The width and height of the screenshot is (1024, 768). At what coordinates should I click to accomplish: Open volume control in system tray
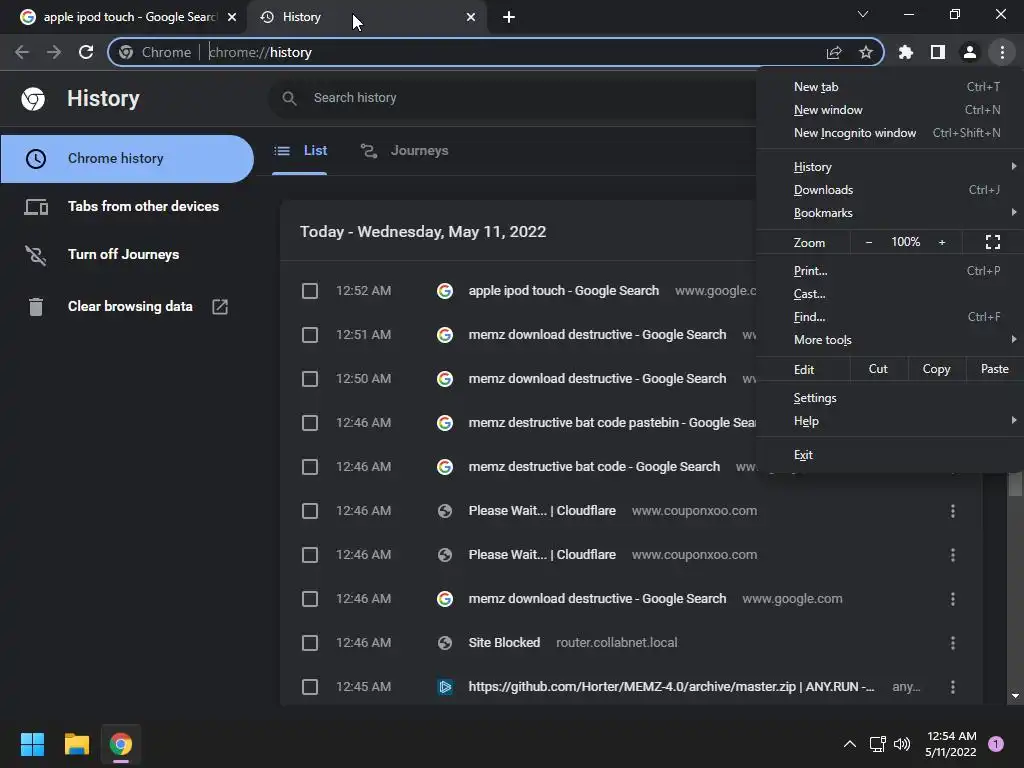902,744
